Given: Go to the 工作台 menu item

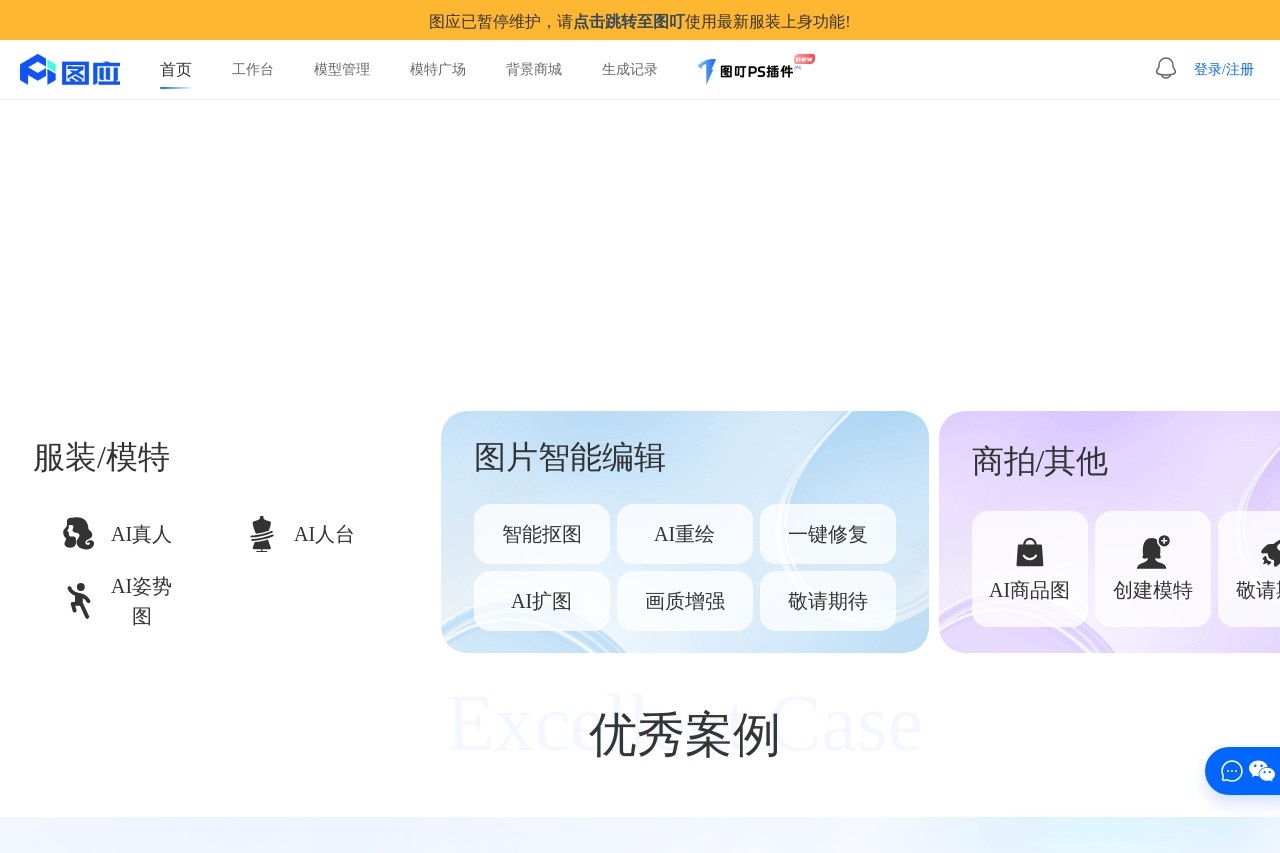Looking at the screenshot, I should (253, 70).
